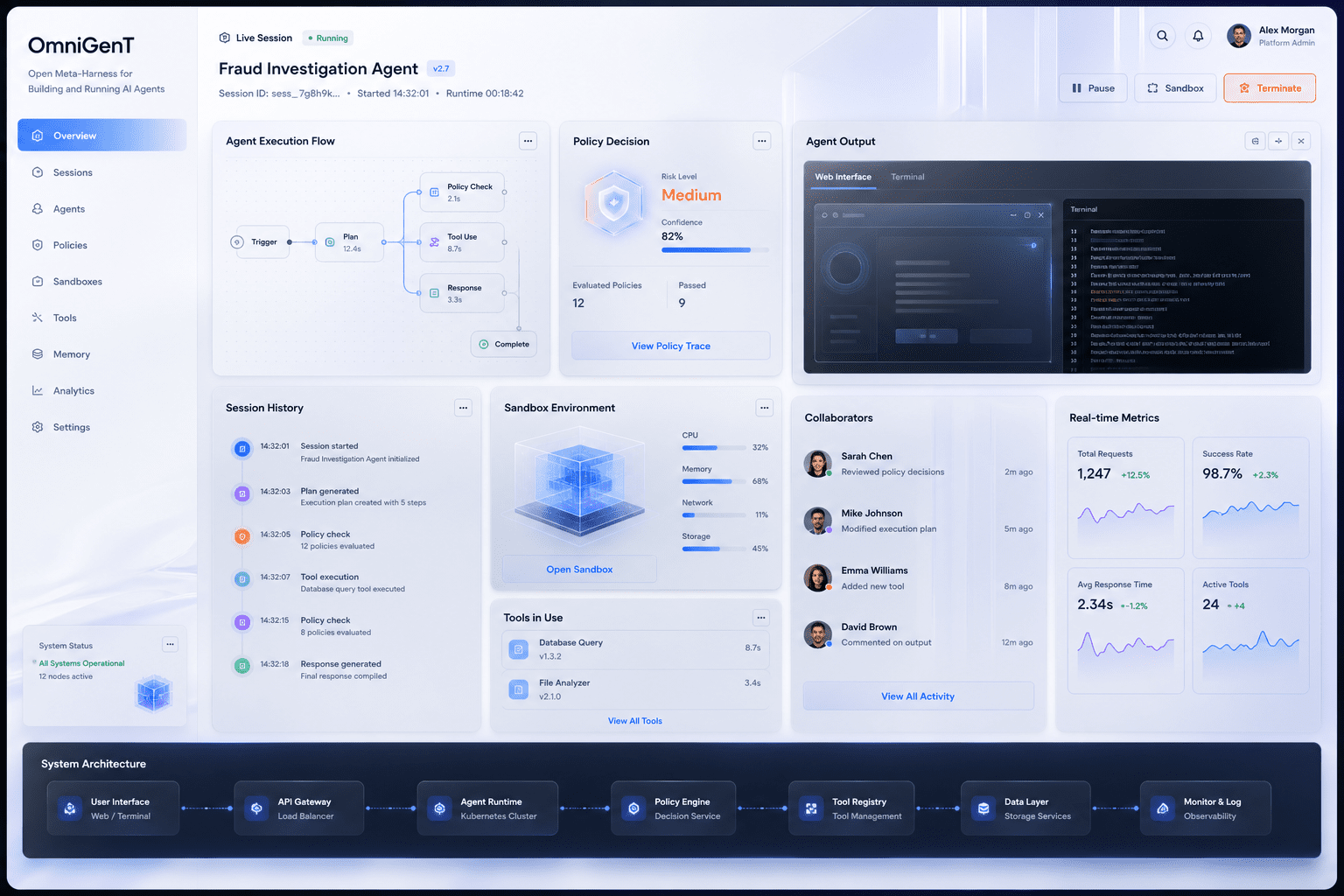Click View Policy Trace button
1344x896 pixels.
(671, 346)
